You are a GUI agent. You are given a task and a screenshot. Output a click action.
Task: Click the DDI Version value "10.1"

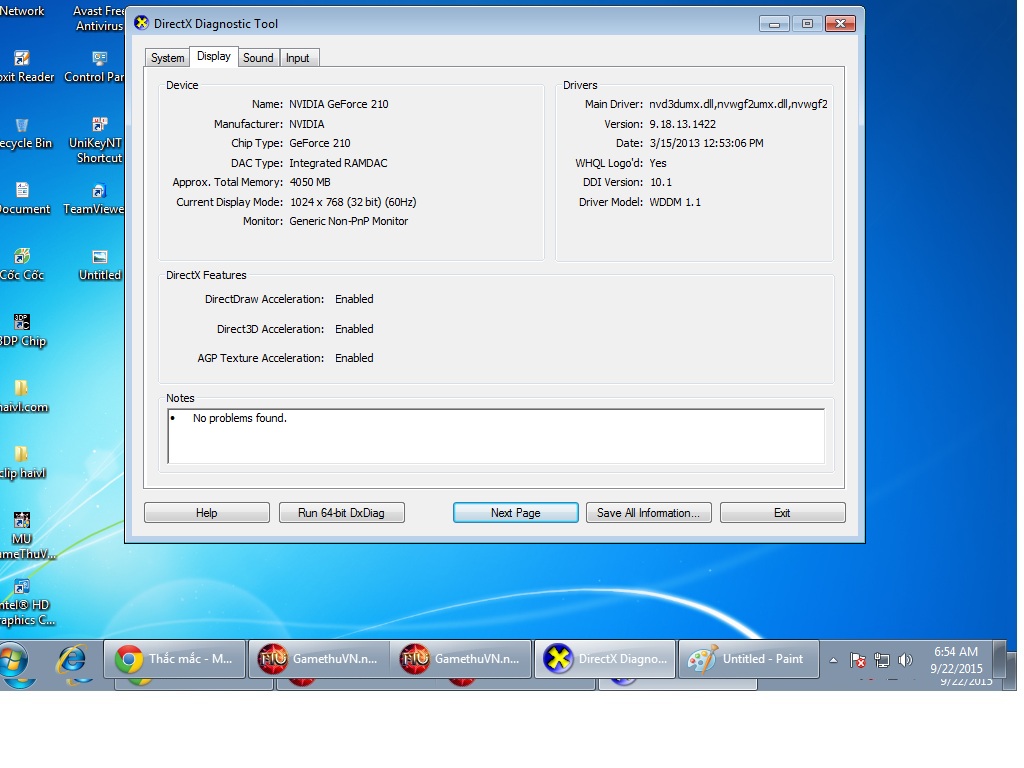661,182
